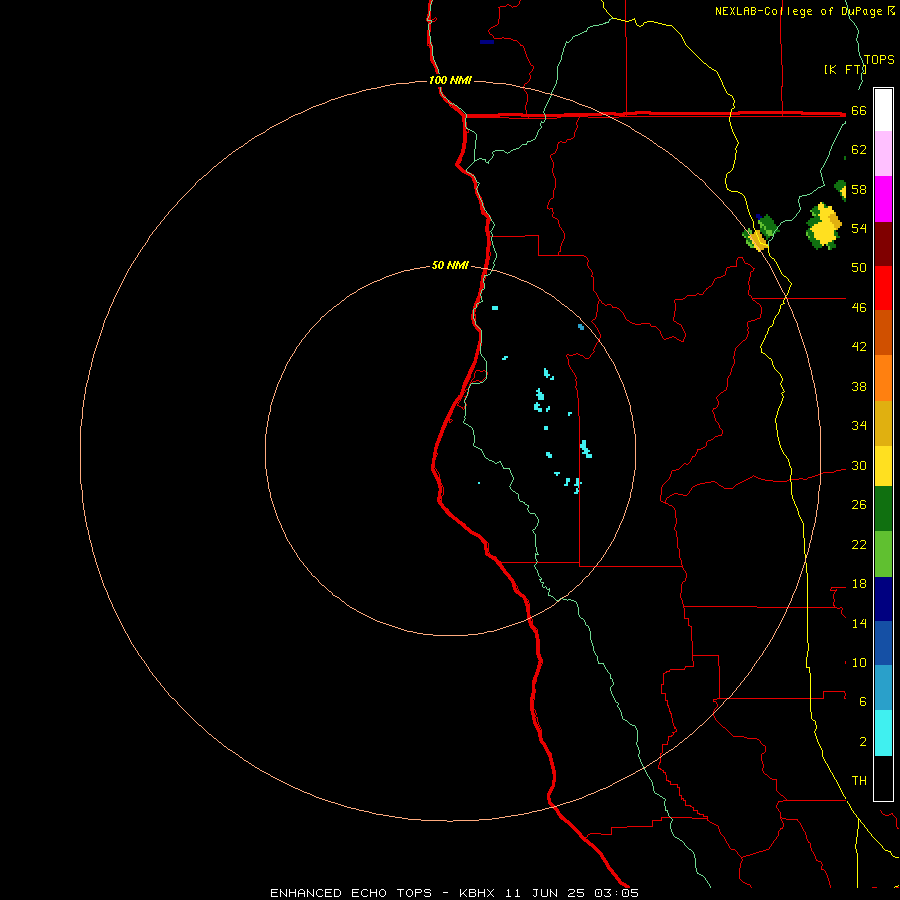
Task: Click the '30' scale value
Action: (x=859, y=465)
